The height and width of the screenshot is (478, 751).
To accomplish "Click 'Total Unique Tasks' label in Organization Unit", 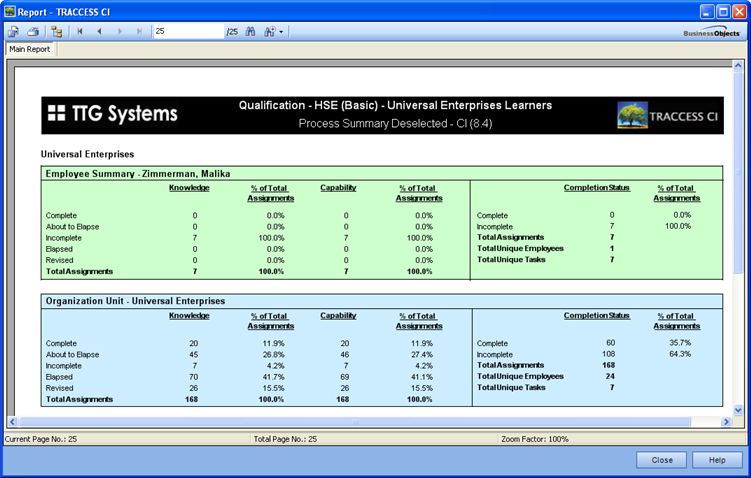I will [x=511, y=387].
